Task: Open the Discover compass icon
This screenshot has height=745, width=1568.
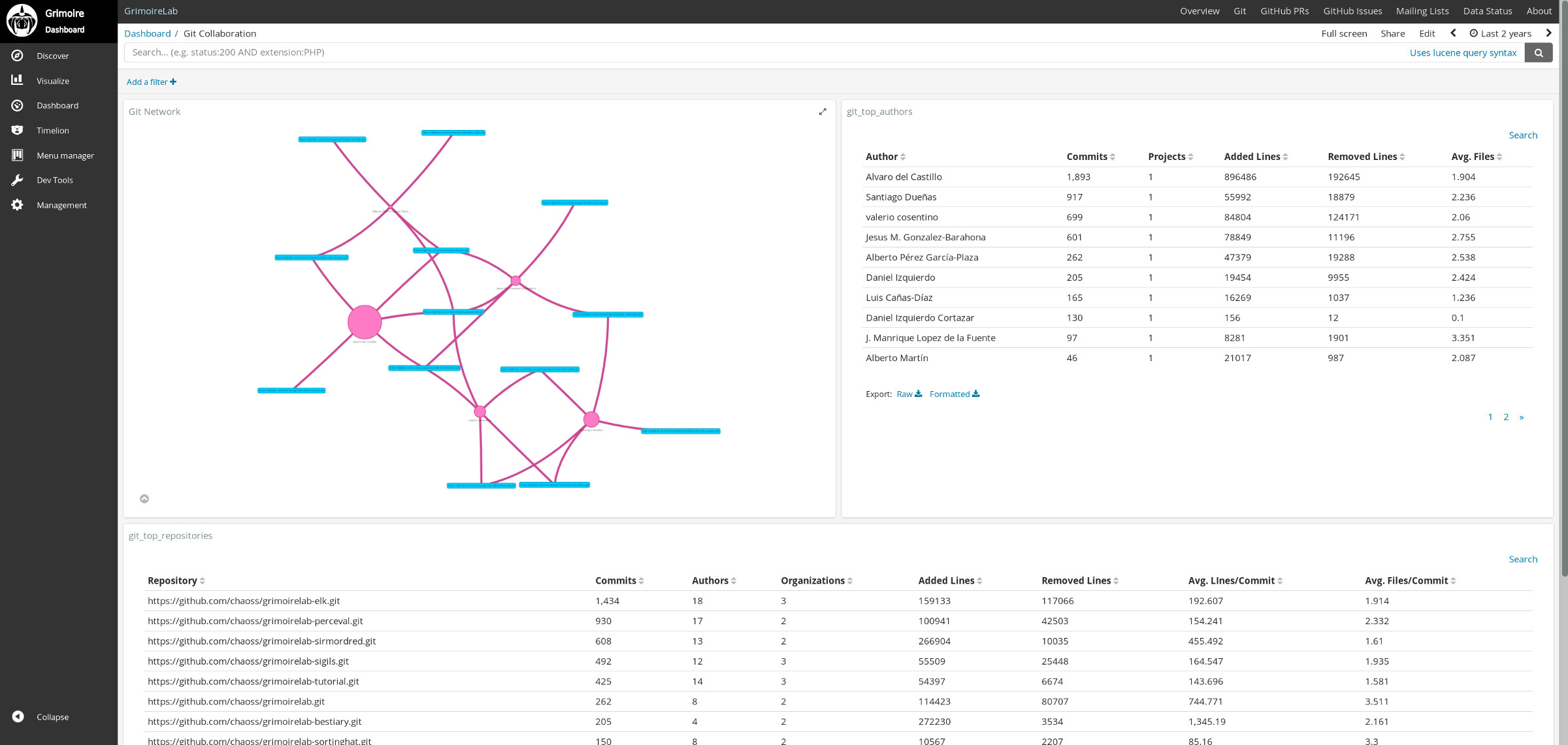Action: [18, 56]
